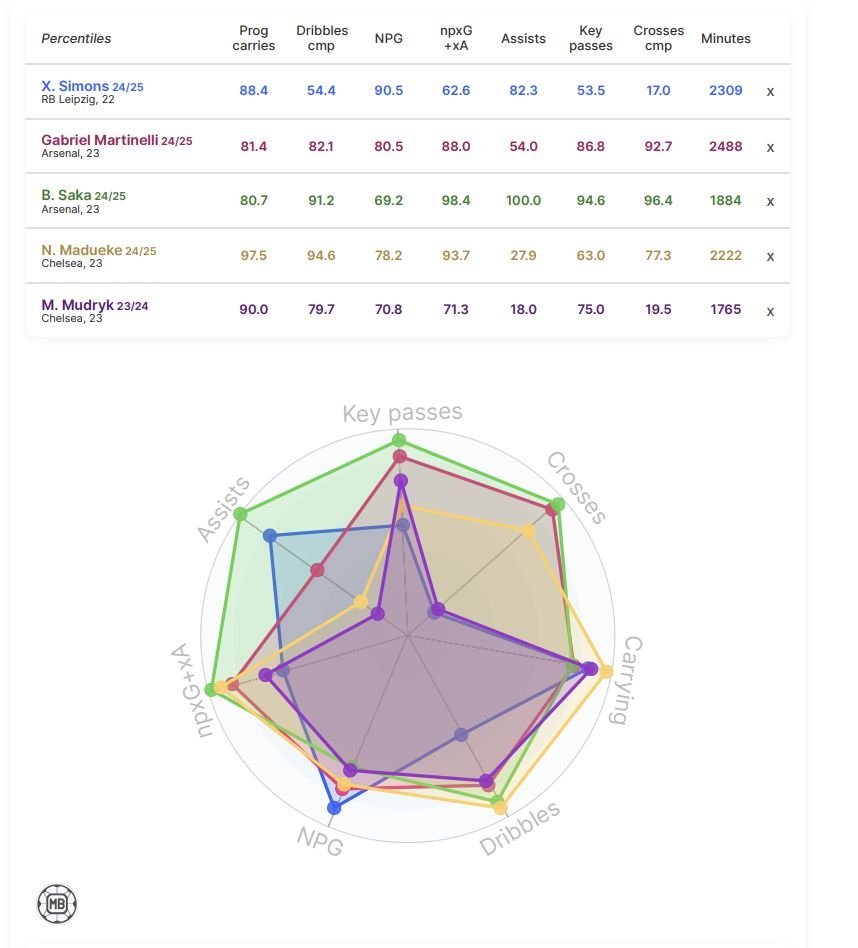Click blue Simons point on NPG axis
858x948 pixels.
pyautogui.click(x=334, y=808)
